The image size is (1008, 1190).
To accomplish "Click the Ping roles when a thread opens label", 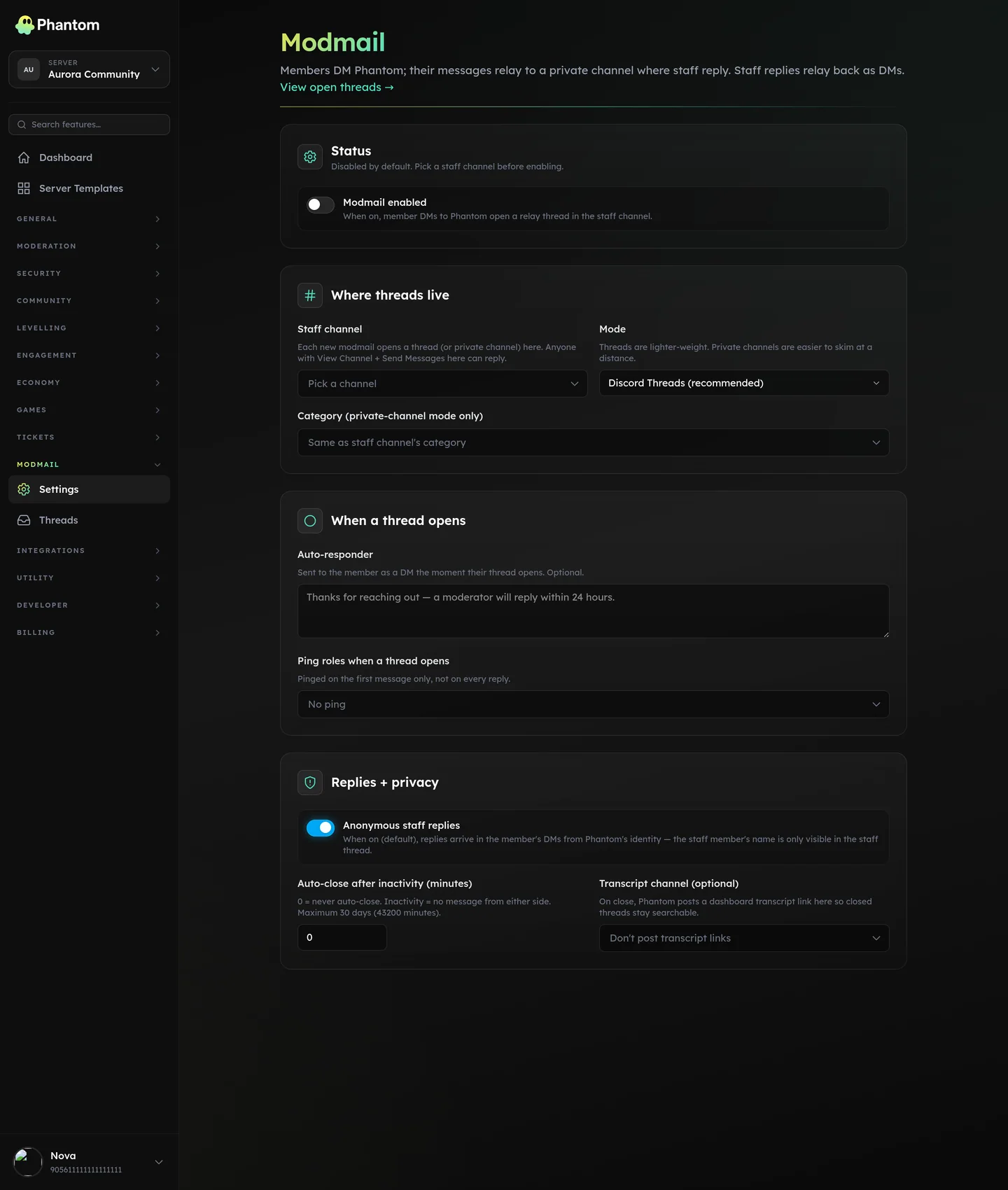I will [373, 661].
